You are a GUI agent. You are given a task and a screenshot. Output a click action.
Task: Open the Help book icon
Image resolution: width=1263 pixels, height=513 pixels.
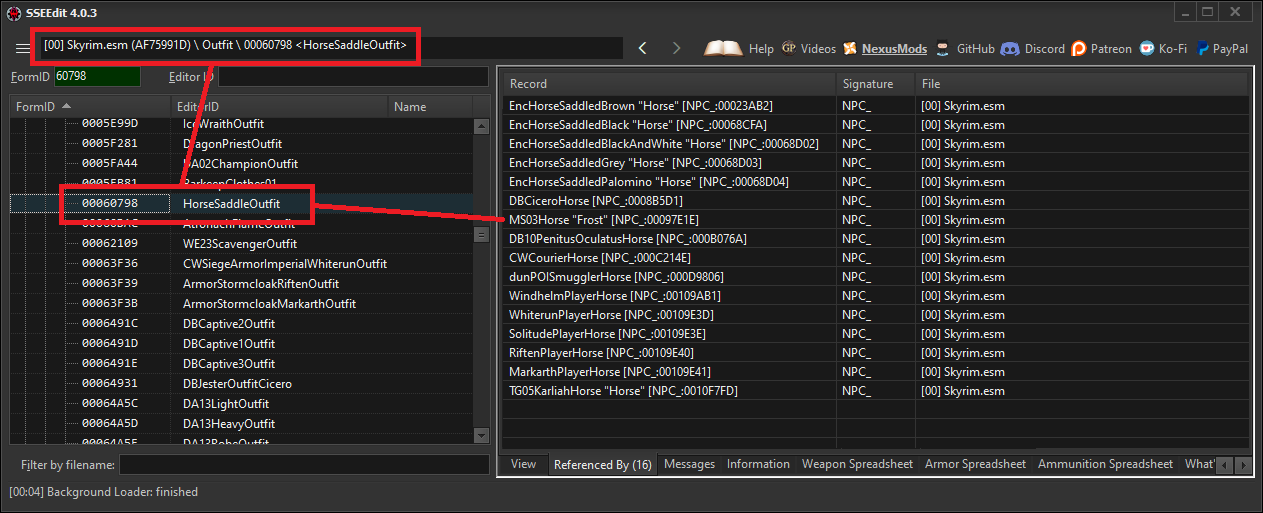[739, 48]
